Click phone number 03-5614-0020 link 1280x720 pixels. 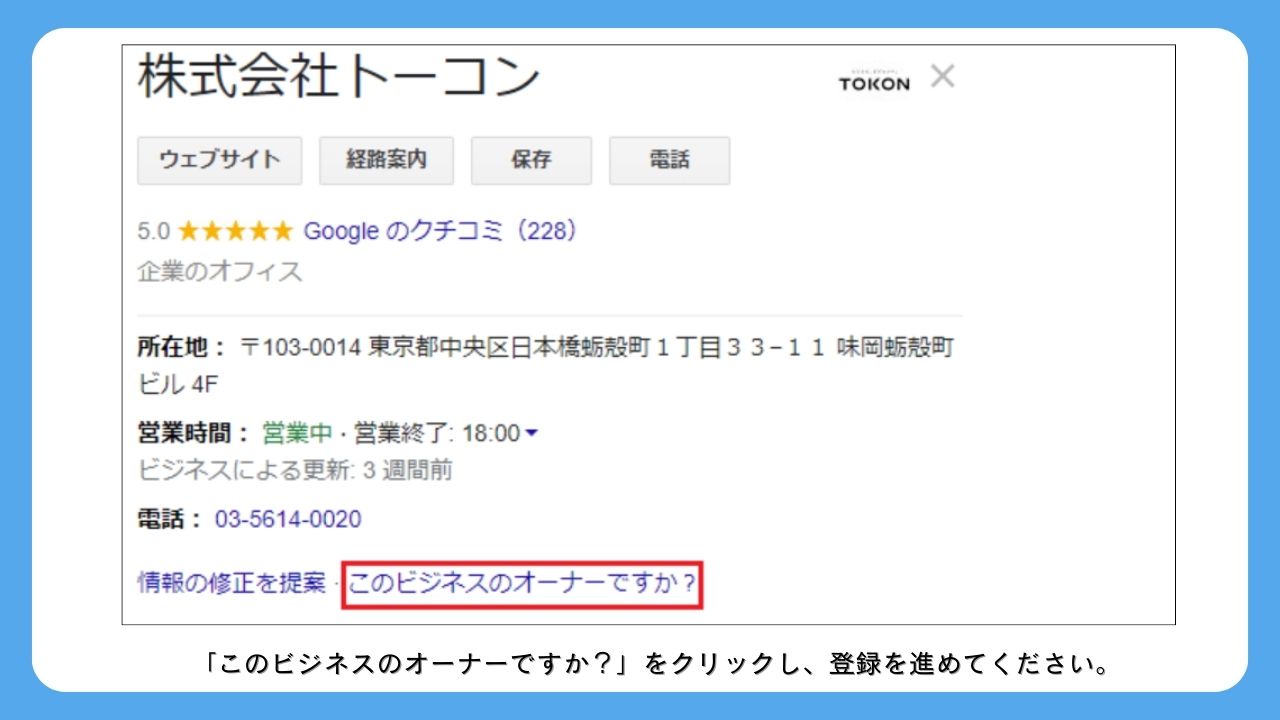(x=288, y=520)
